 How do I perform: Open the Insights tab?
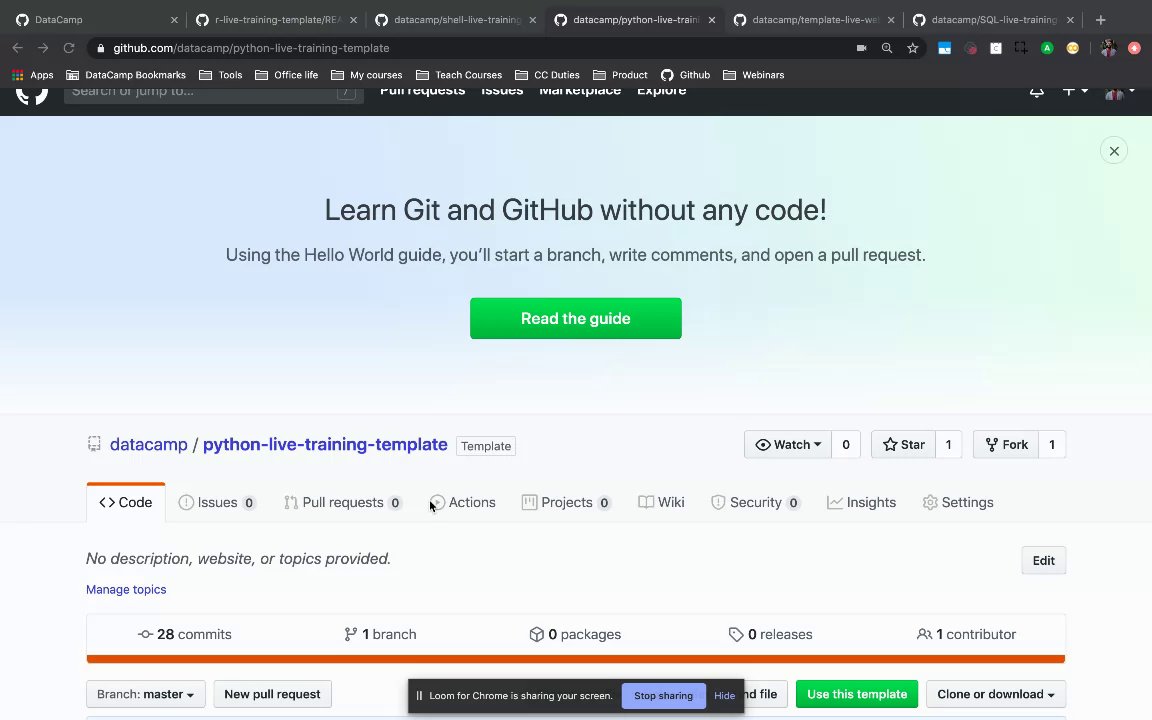pos(861,503)
